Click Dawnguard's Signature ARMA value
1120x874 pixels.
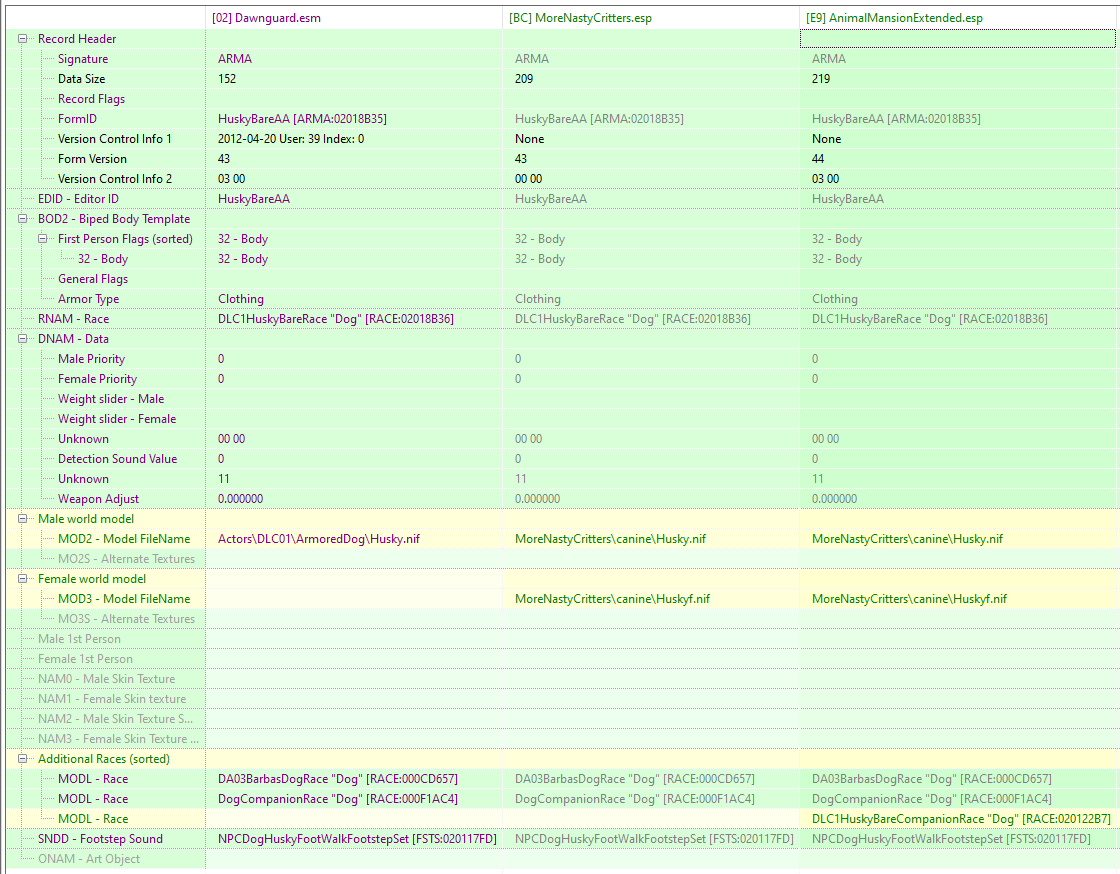(235, 59)
